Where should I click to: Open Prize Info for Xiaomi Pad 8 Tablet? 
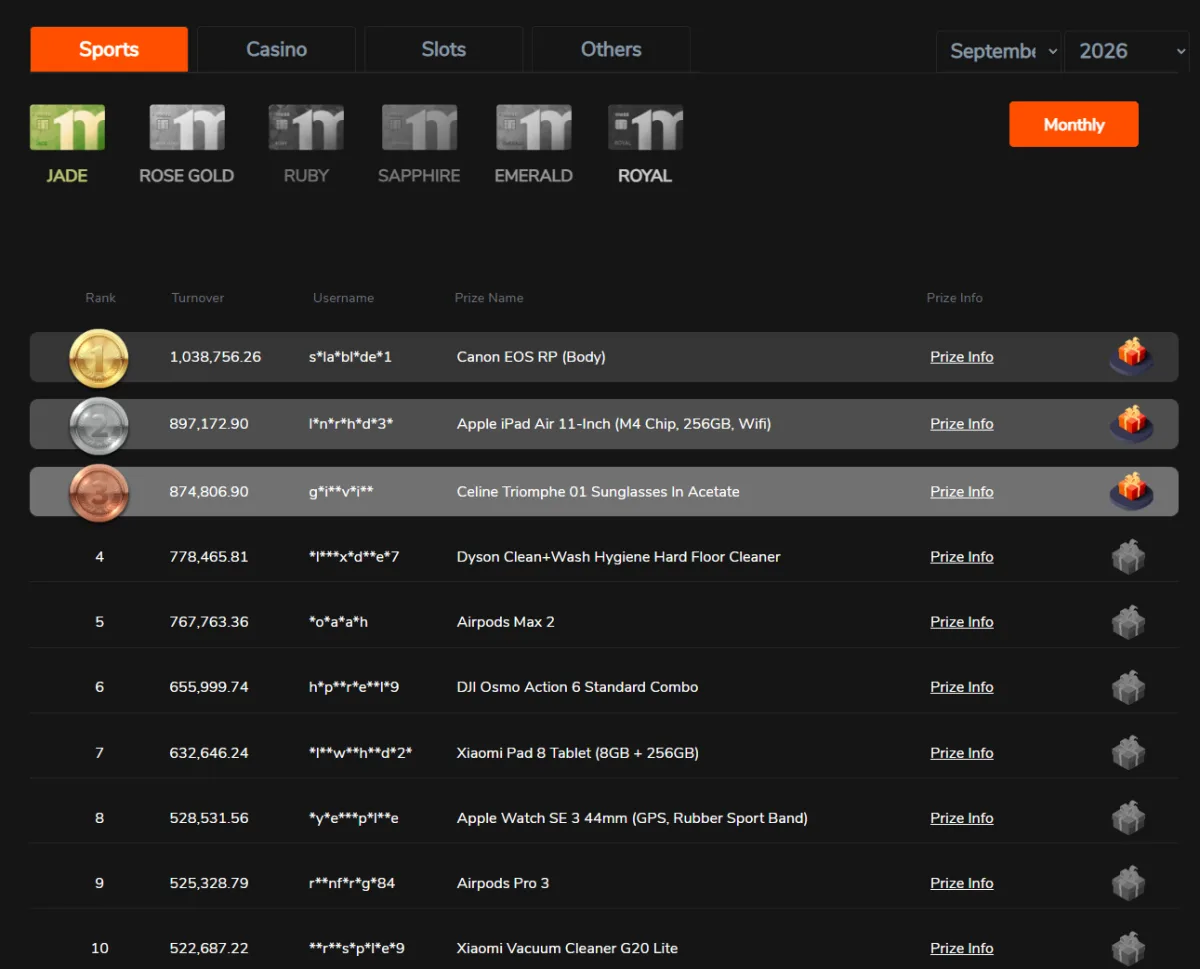(962, 753)
